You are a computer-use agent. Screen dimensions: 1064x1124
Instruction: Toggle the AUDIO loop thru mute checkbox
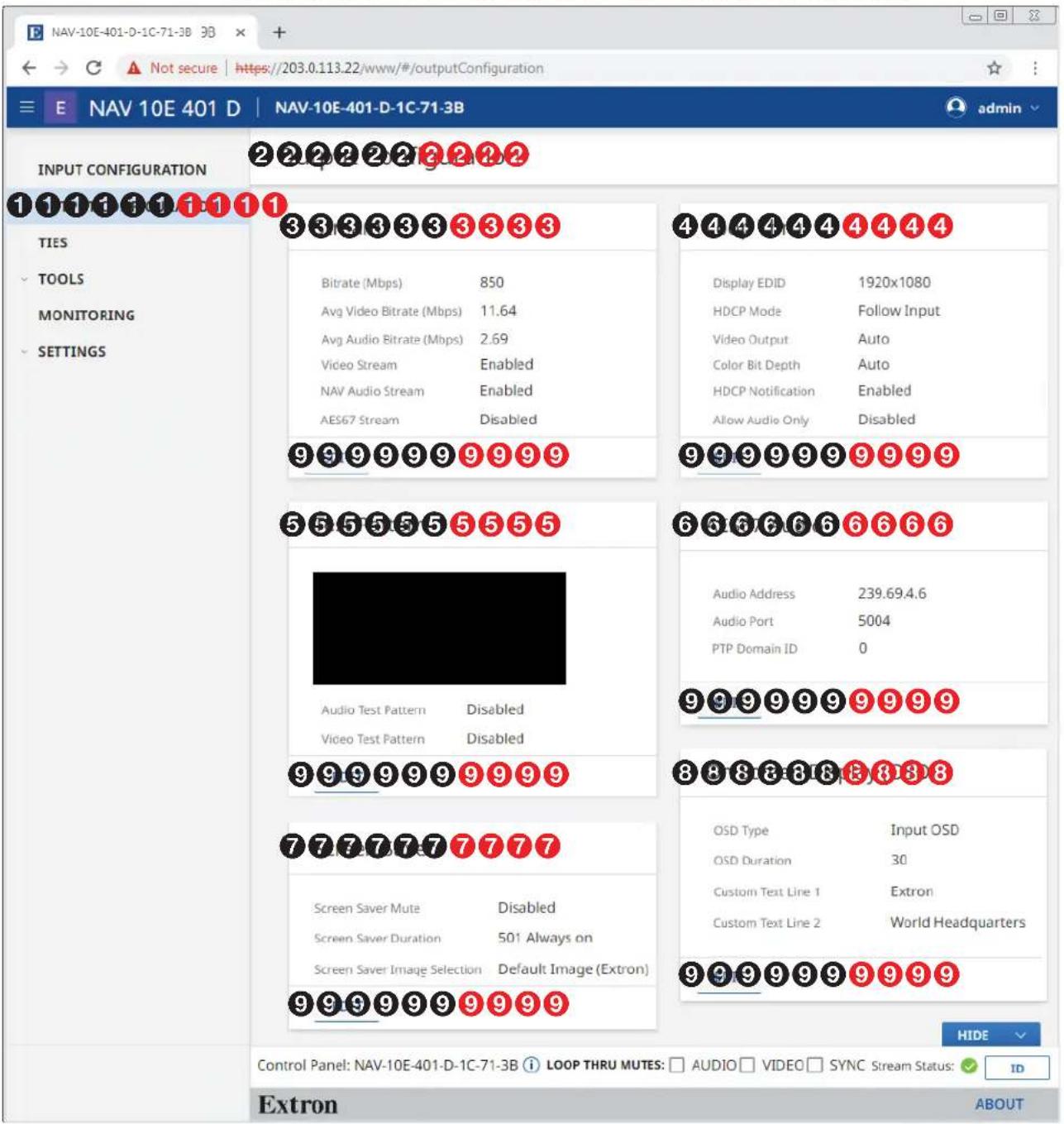[677, 1065]
